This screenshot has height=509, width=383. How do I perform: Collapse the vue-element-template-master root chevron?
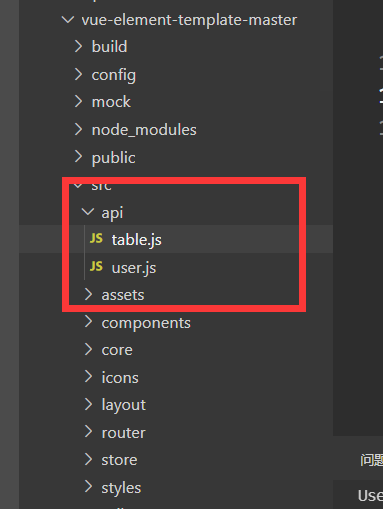tap(68, 20)
